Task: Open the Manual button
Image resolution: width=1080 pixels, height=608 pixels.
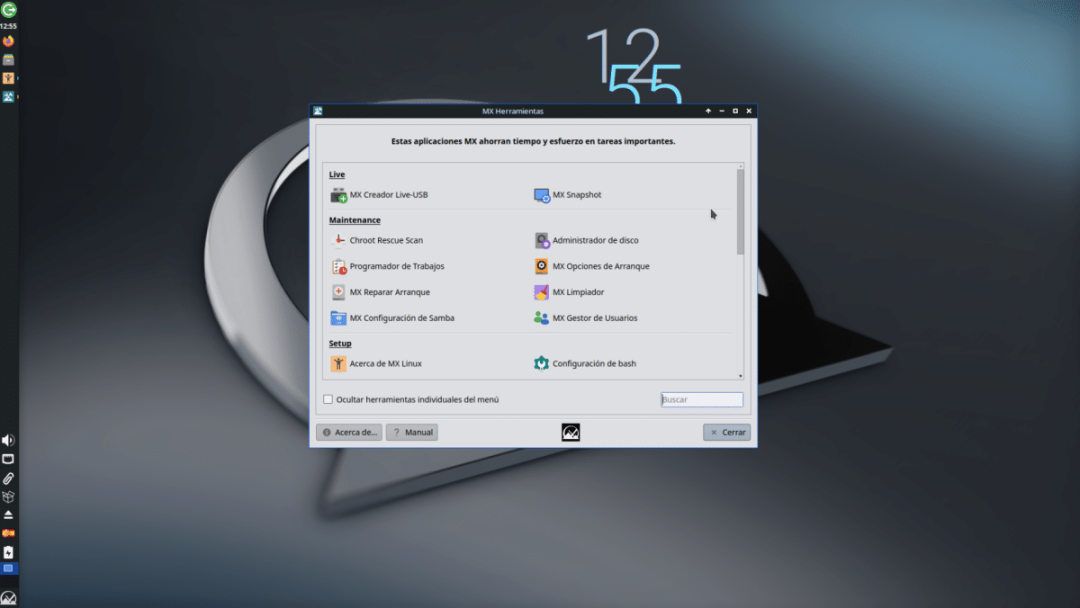Action: 412,432
